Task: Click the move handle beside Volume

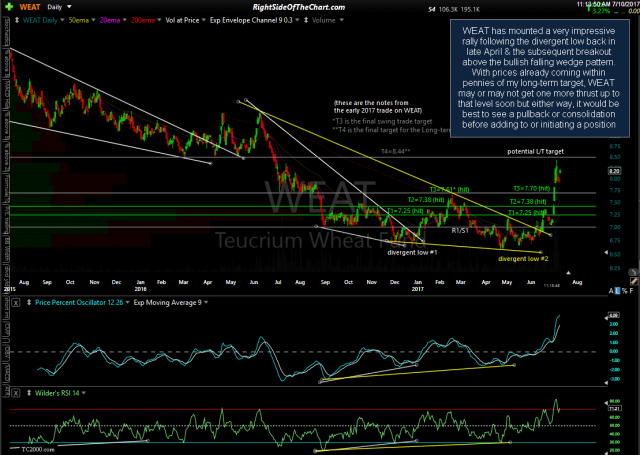Action: pyautogui.click(x=306, y=20)
